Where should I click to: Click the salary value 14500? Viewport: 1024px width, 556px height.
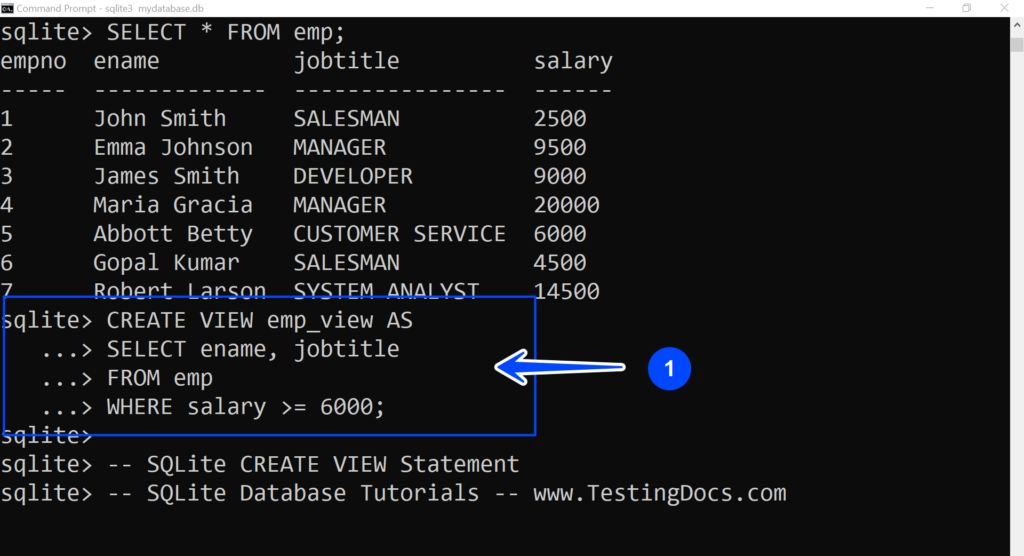(567, 291)
